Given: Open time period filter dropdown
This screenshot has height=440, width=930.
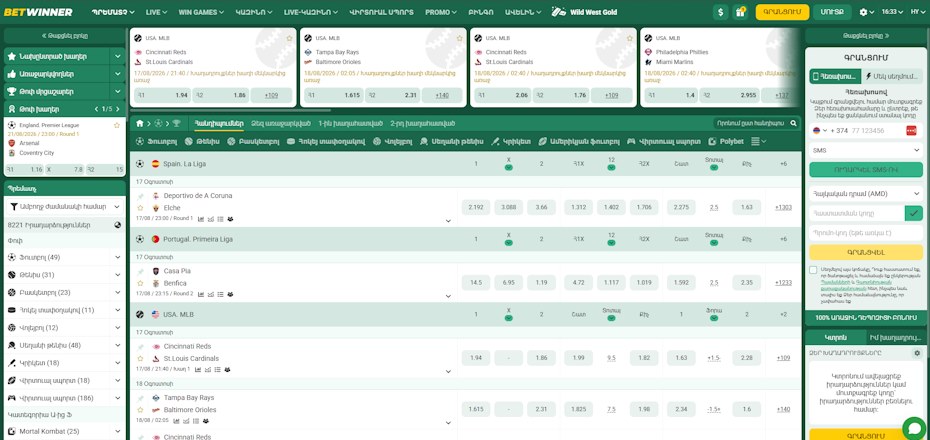Looking at the screenshot, I should click(64, 207).
